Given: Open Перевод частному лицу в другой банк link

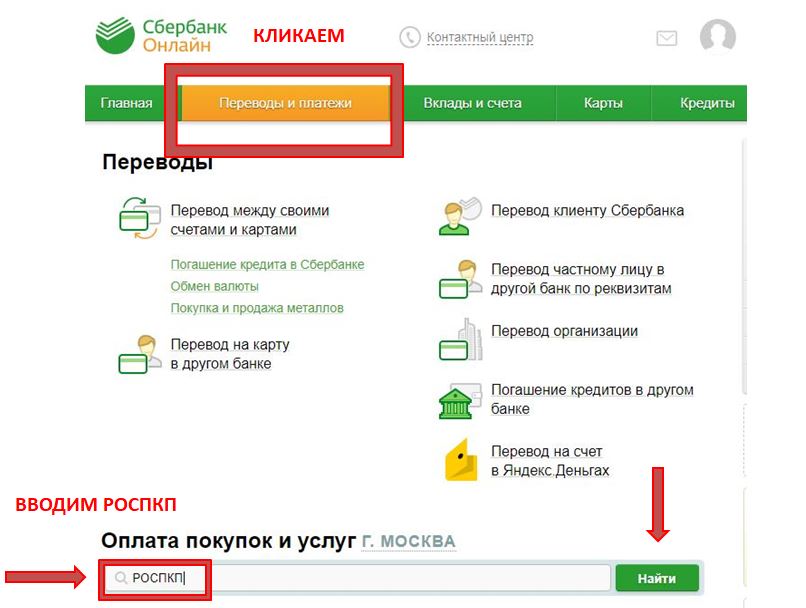Looking at the screenshot, I should click(581, 279).
